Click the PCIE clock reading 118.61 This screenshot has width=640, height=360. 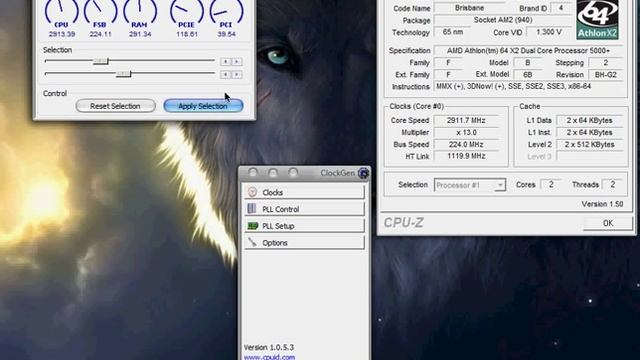[187, 34]
